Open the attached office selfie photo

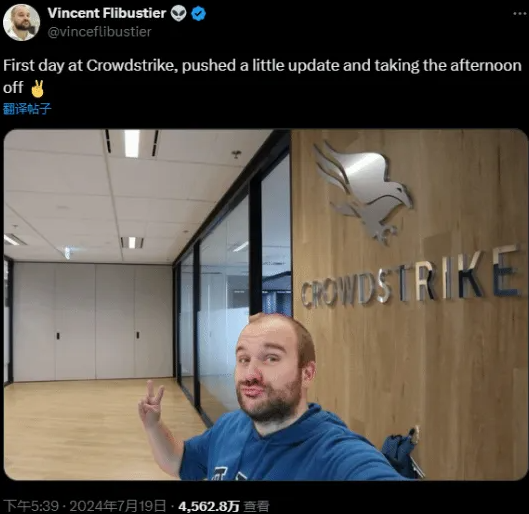[265, 305]
